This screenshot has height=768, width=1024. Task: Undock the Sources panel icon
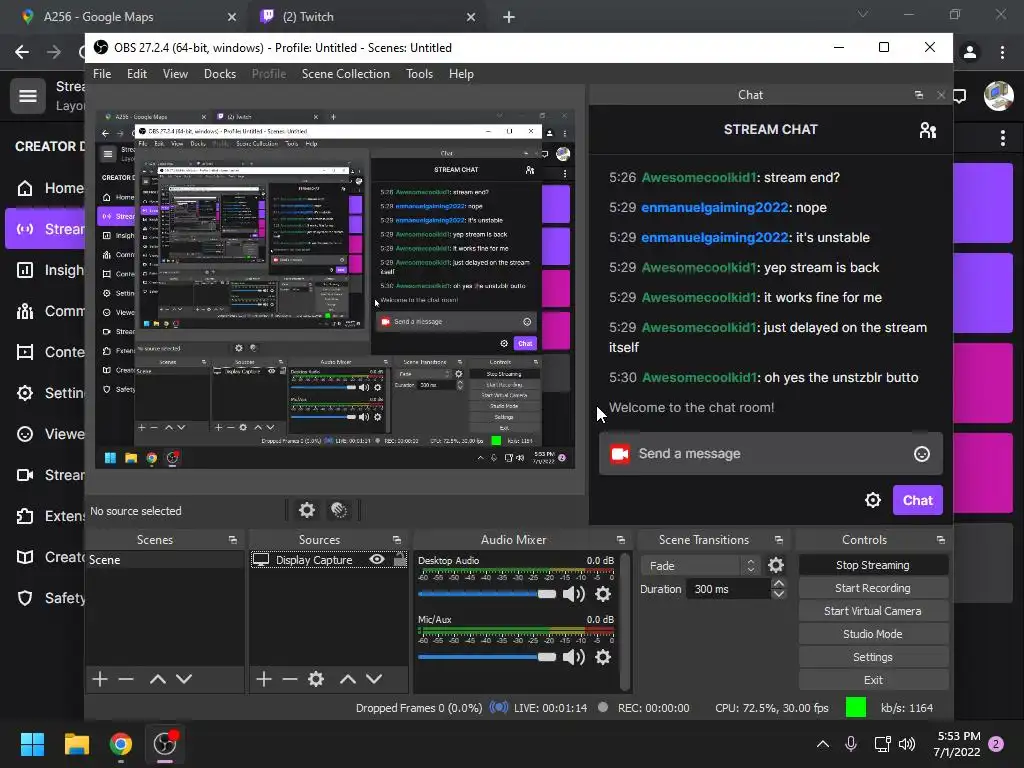[396, 540]
